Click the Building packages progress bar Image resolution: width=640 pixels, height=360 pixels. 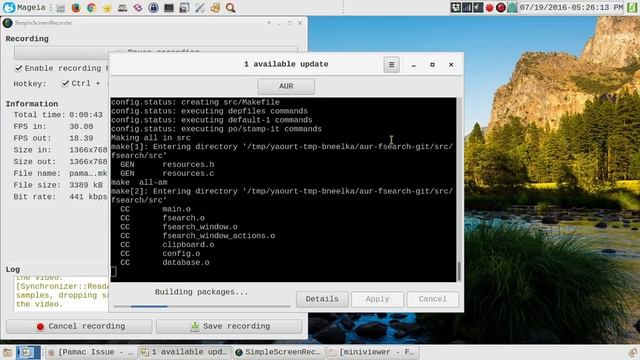(x=202, y=306)
